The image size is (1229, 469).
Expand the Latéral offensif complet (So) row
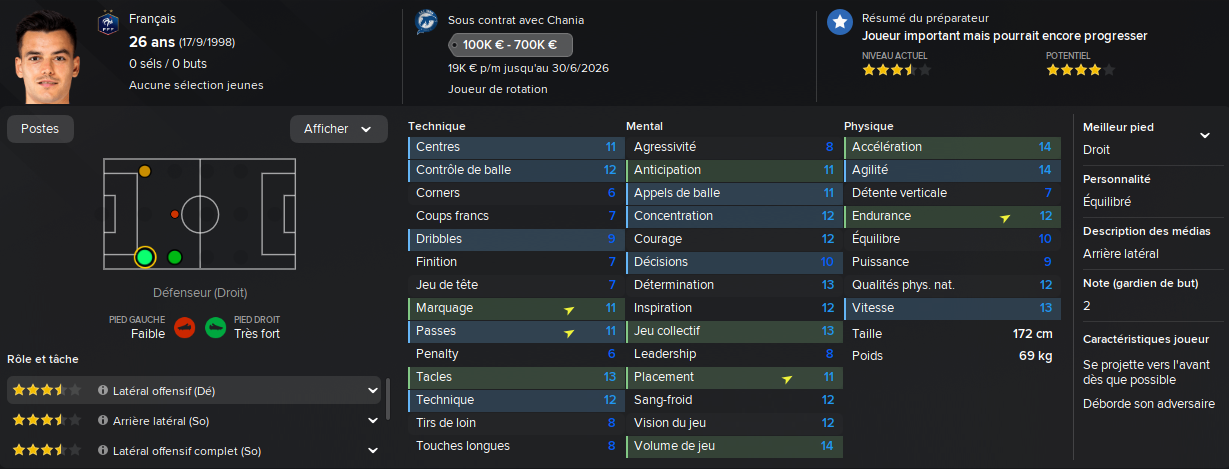coord(373,451)
